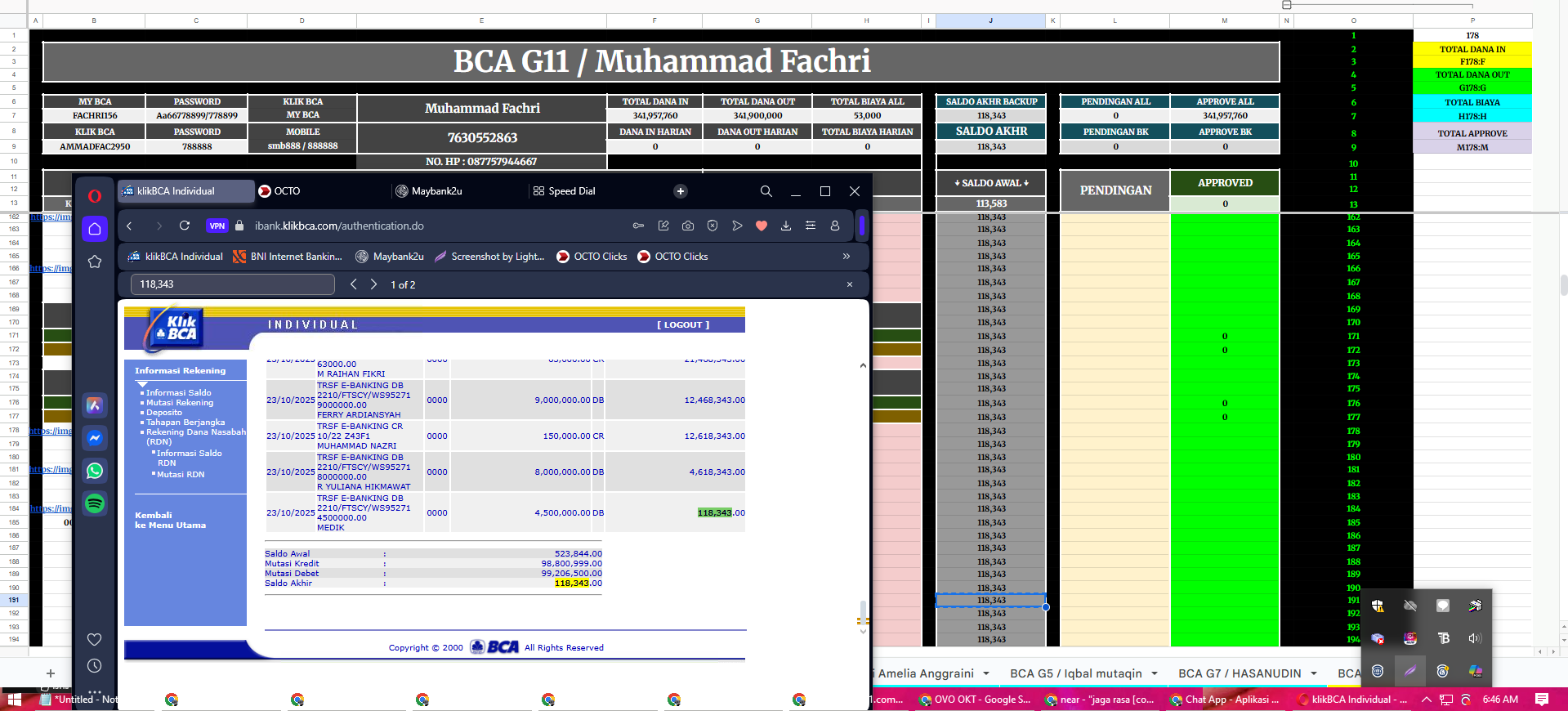Open dropdown arrow for Amelia Anggraini sheet tab
The image size is (1568, 711).
point(986,673)
